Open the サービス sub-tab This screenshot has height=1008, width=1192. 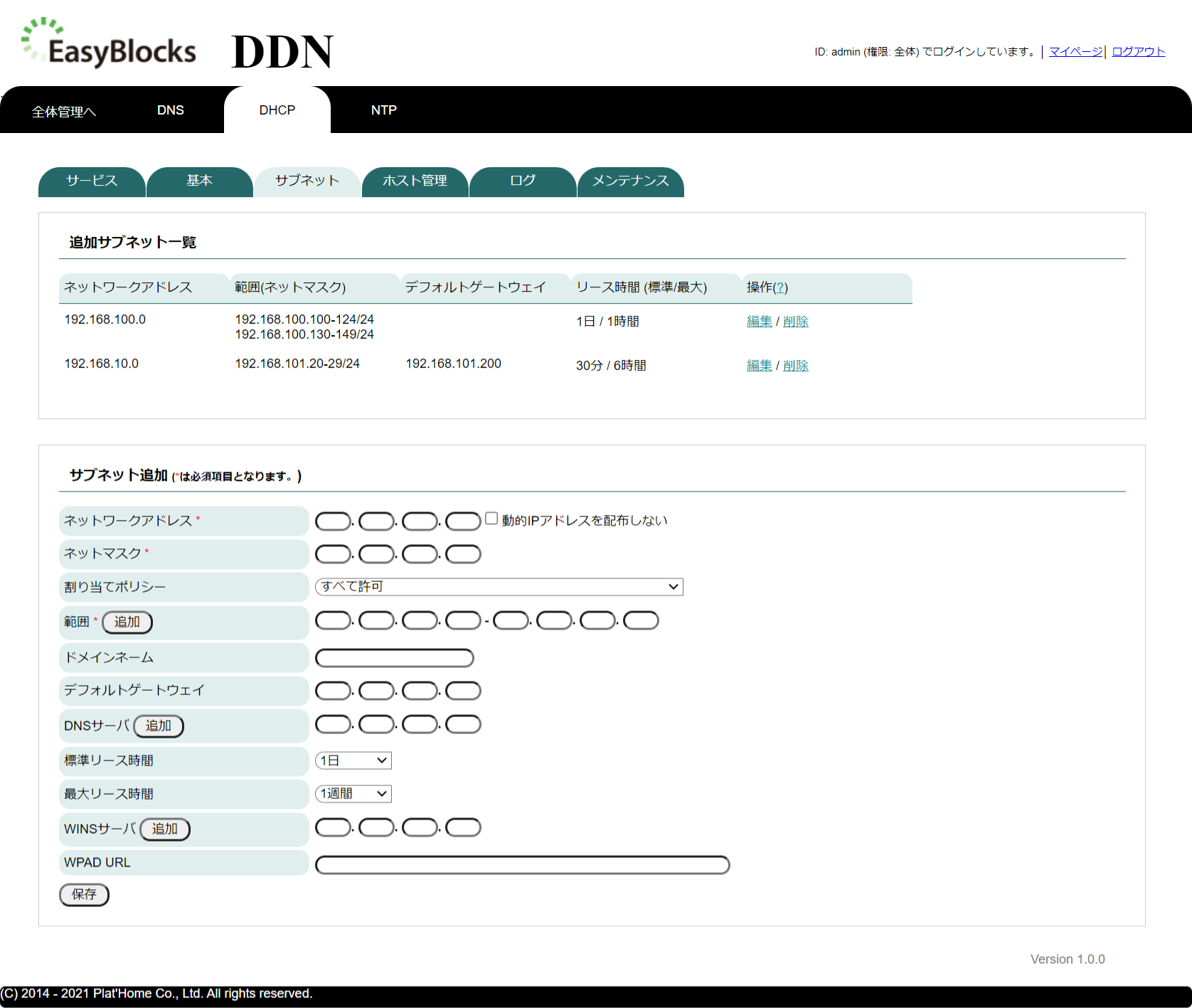pos(92,181)
